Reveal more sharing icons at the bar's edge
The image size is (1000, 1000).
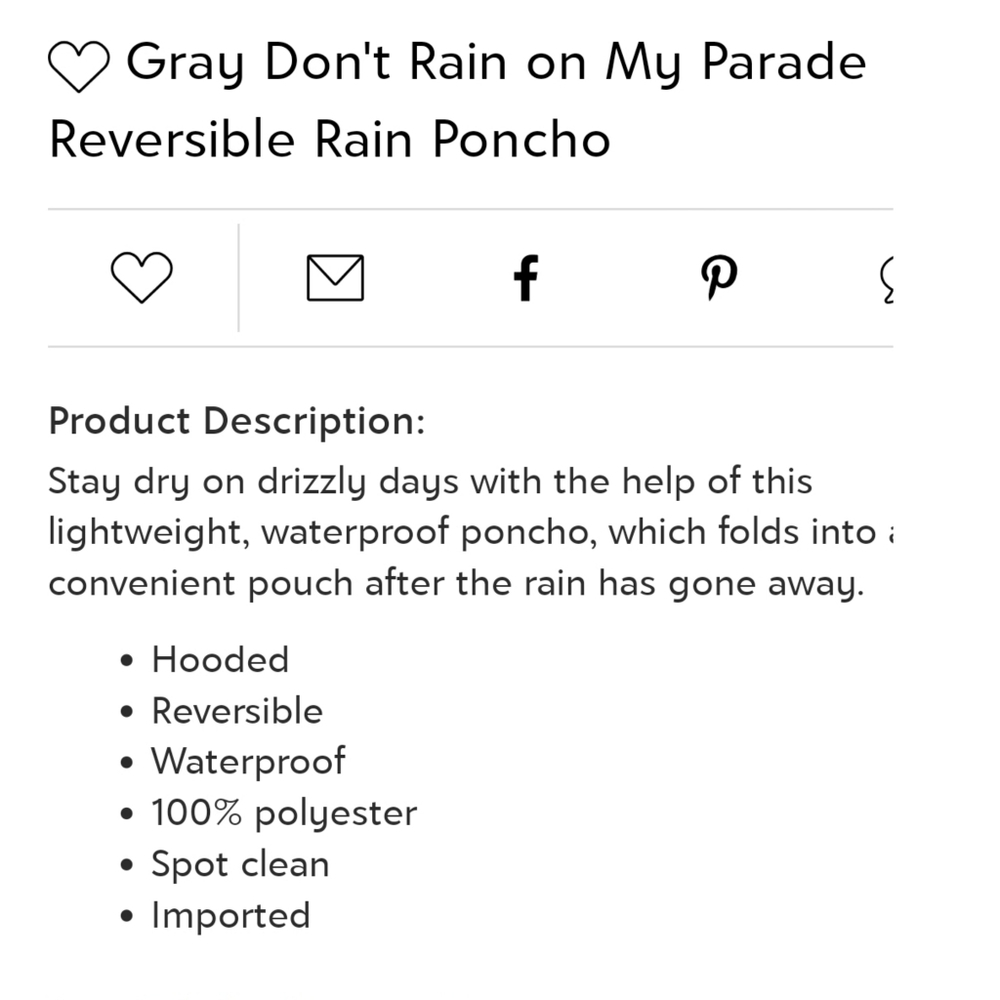coord(888,277)
